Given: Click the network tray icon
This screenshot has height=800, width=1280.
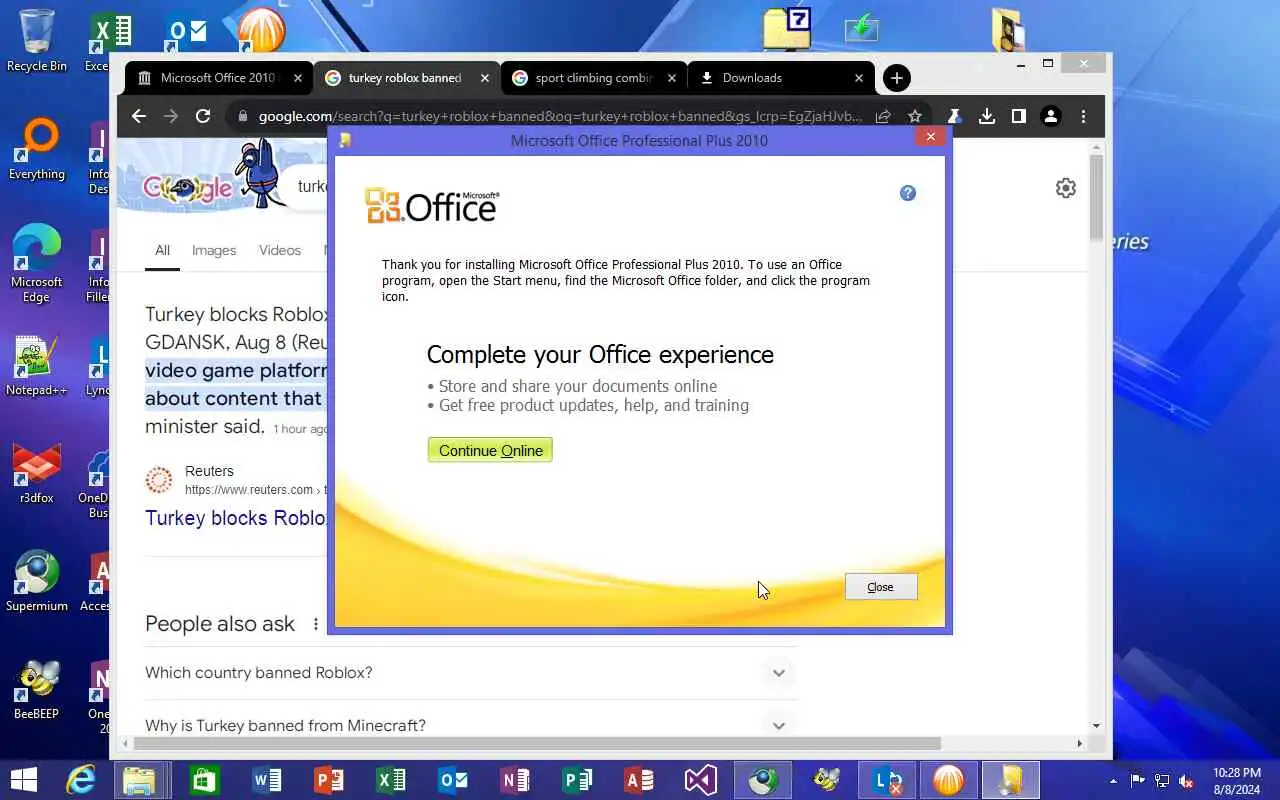Looking at the screenshot, I should pos(1162,781).
